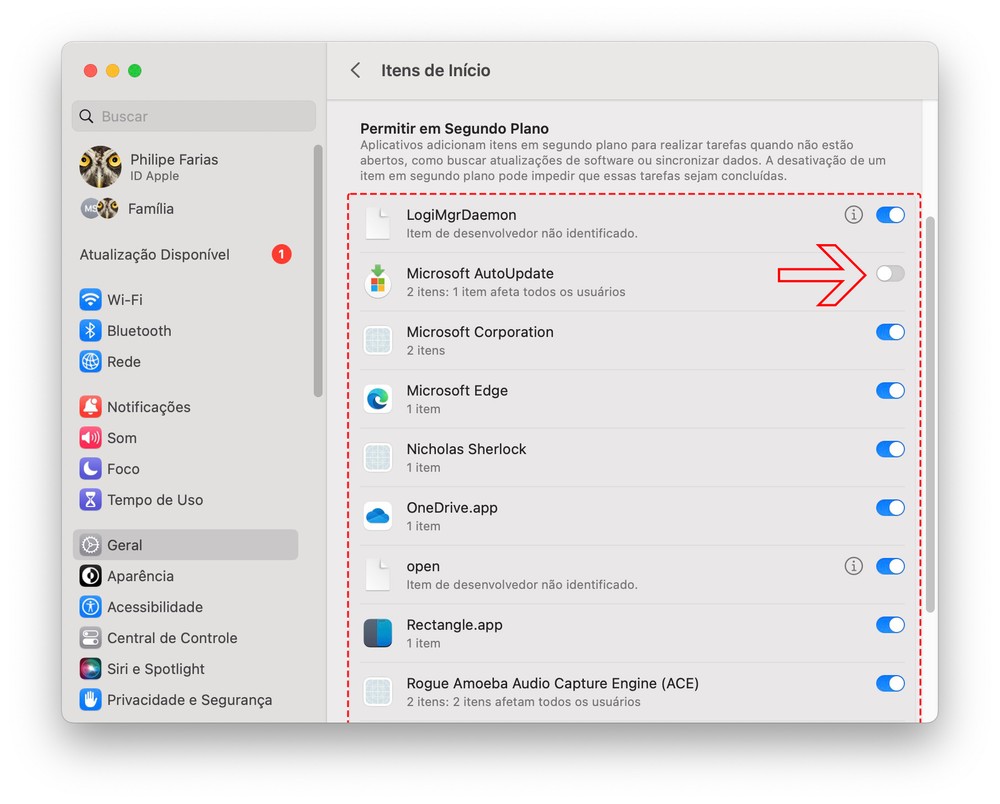Click the Philipe Farias owl avatar
The width and height of the screenshot is (1000, 804).
click(x=100, y=167)
